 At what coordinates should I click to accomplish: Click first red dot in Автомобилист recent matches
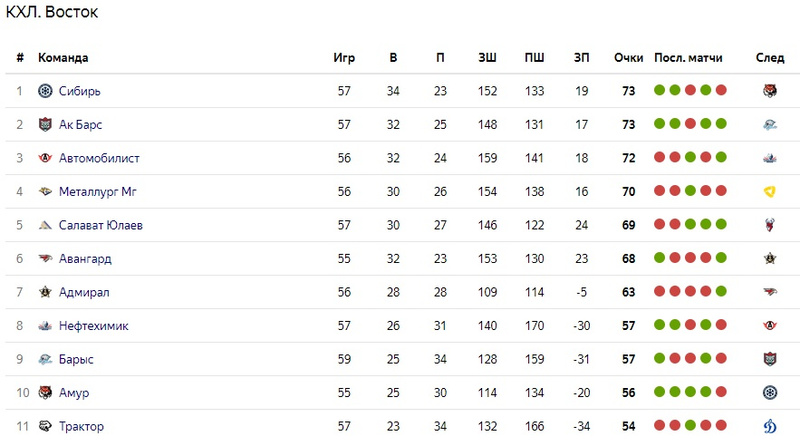659,158
